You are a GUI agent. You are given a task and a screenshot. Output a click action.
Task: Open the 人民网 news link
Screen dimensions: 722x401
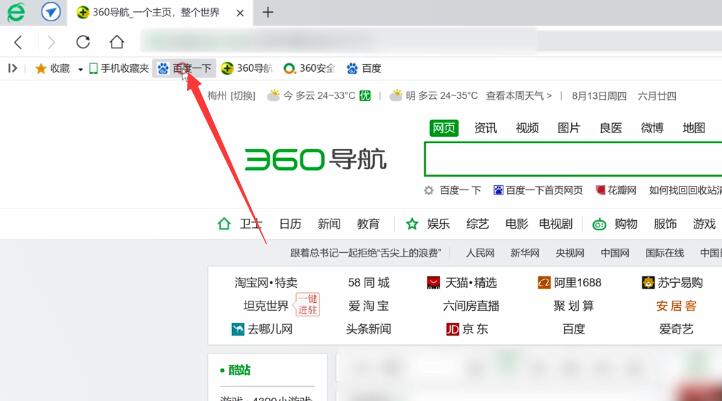click(x=480, y=253)
